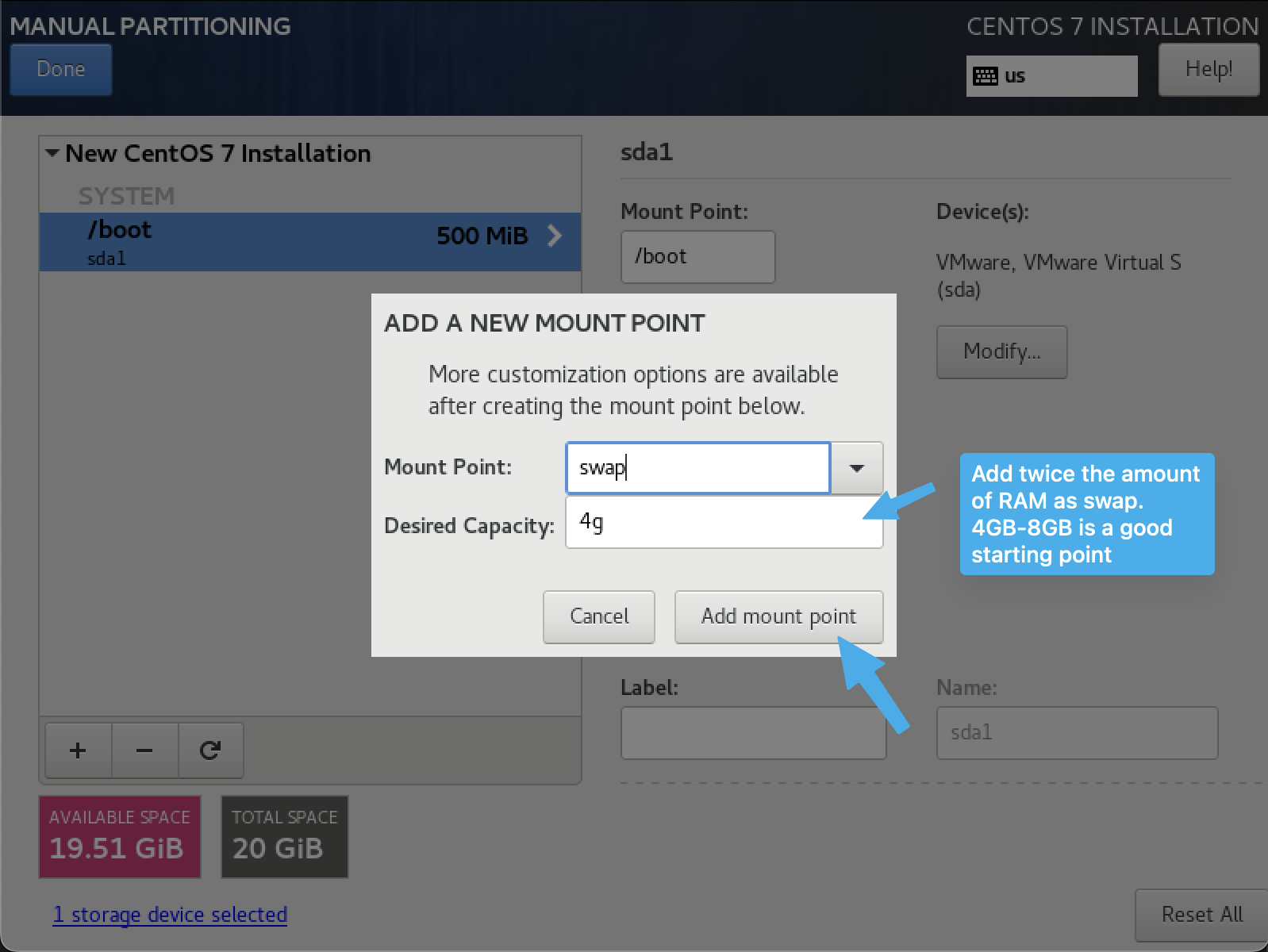Click the MANUAL PARTITIONING heading
Viewport: 1268px width, 952px height.
[x=151, y=26]
